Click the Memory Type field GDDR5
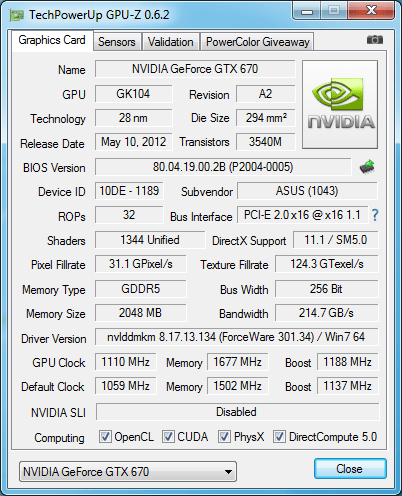 140,289
